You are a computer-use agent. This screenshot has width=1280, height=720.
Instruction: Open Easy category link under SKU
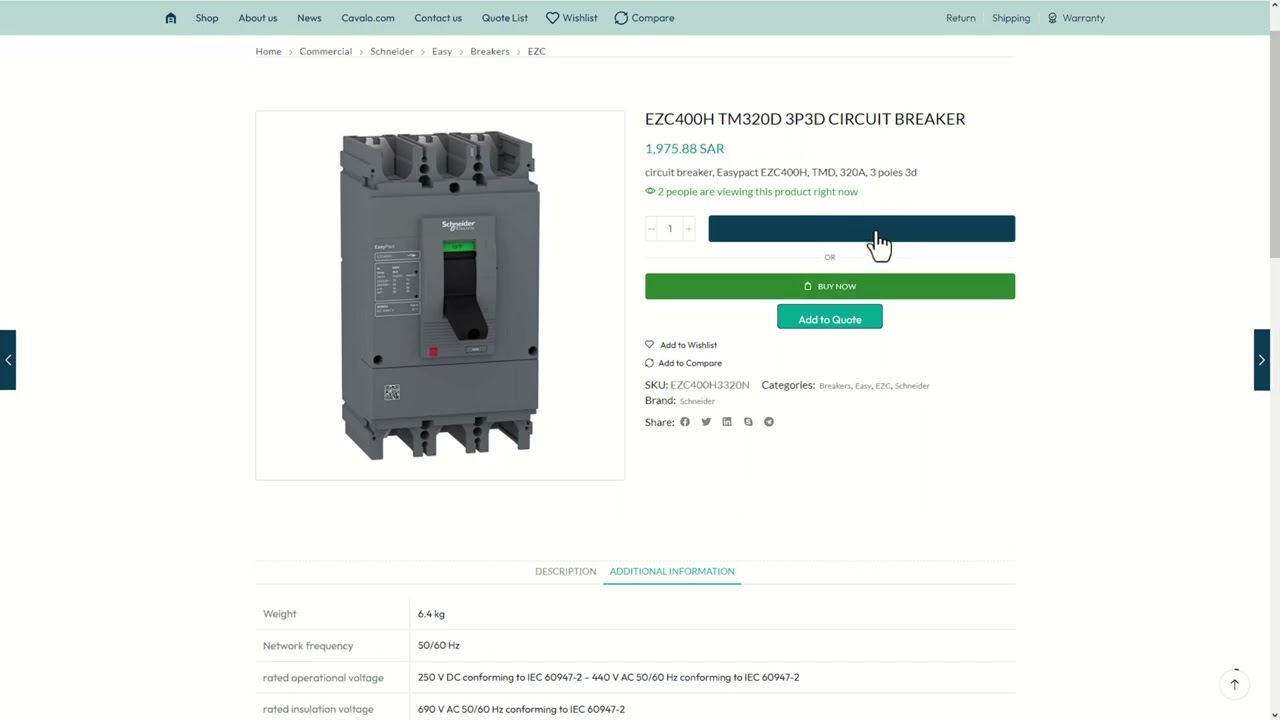coord(863,386)
